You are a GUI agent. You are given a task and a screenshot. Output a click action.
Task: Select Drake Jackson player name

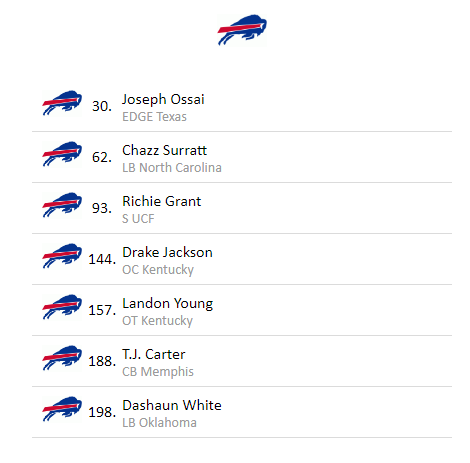tap(167, 252)
